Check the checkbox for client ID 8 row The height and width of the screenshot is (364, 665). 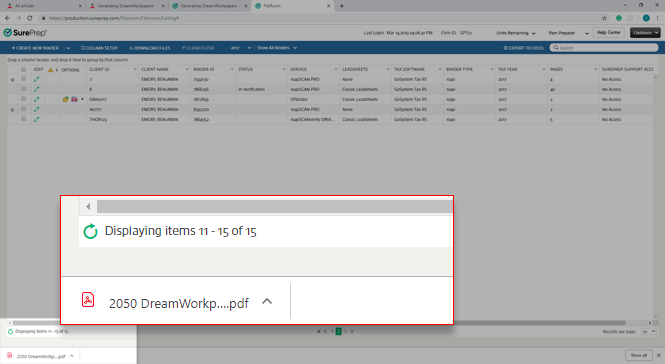click(24, 89)
